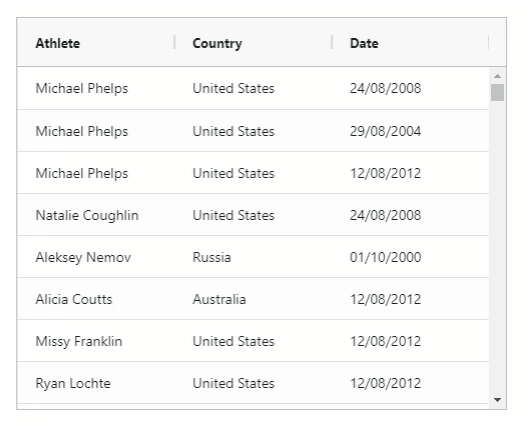524x427 pixels.
Task: Sort by the Date column header
Action: (364, 43)
